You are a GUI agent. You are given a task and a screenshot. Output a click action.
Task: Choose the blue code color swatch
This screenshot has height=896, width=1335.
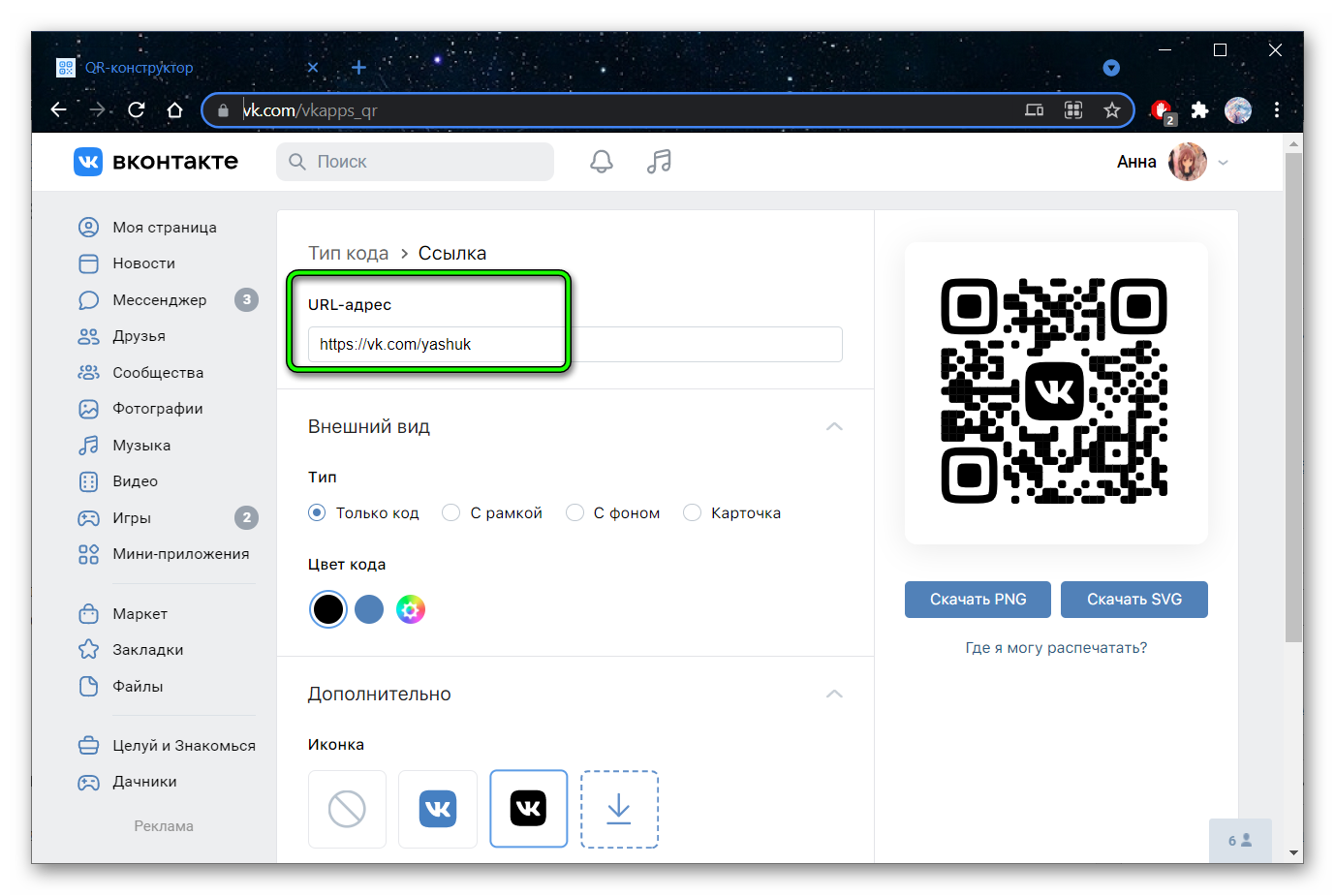point(369,609)
